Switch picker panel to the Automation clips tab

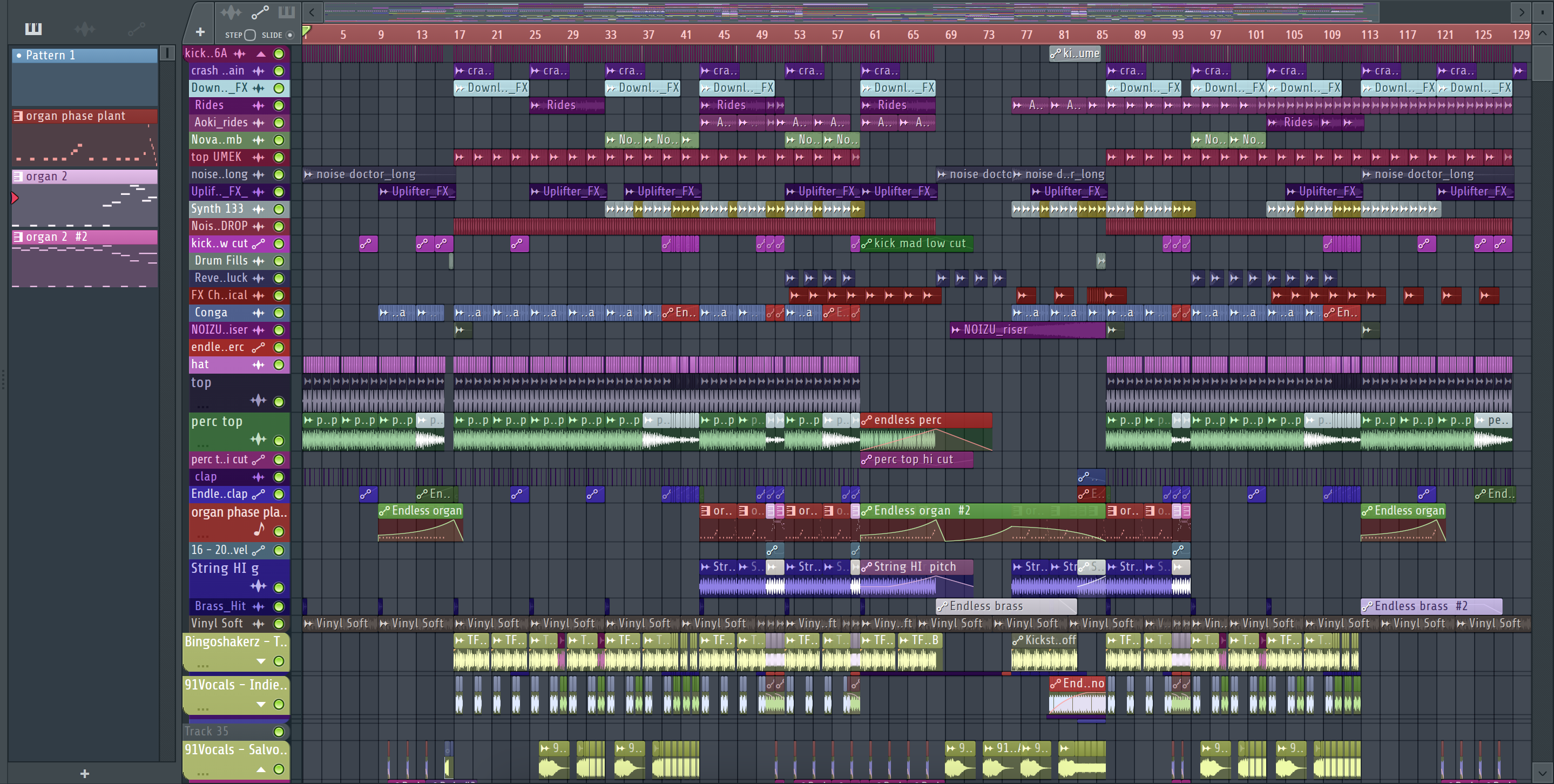[136, 28]
